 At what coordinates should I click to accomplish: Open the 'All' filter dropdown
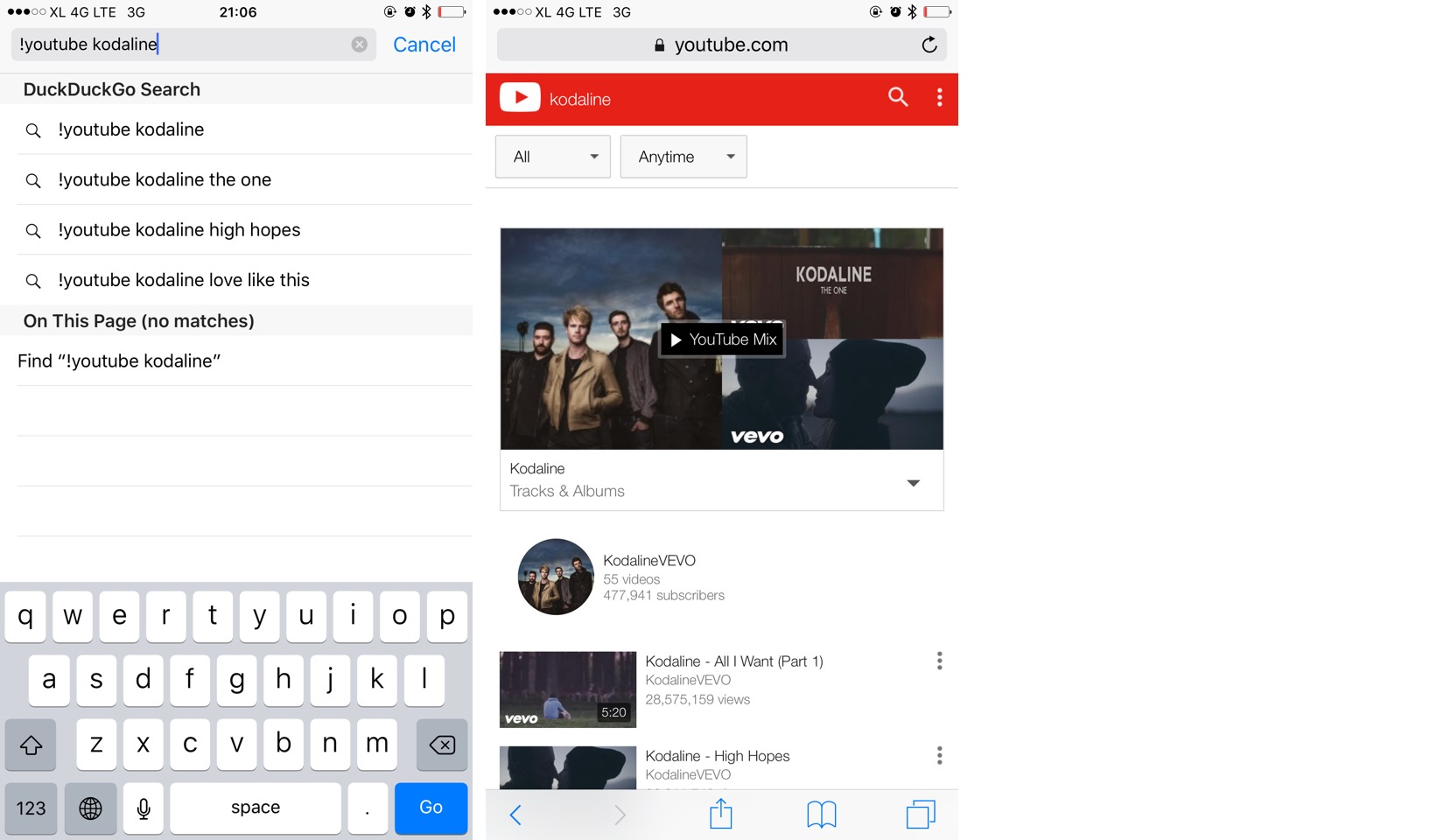[x=553, y=157]
